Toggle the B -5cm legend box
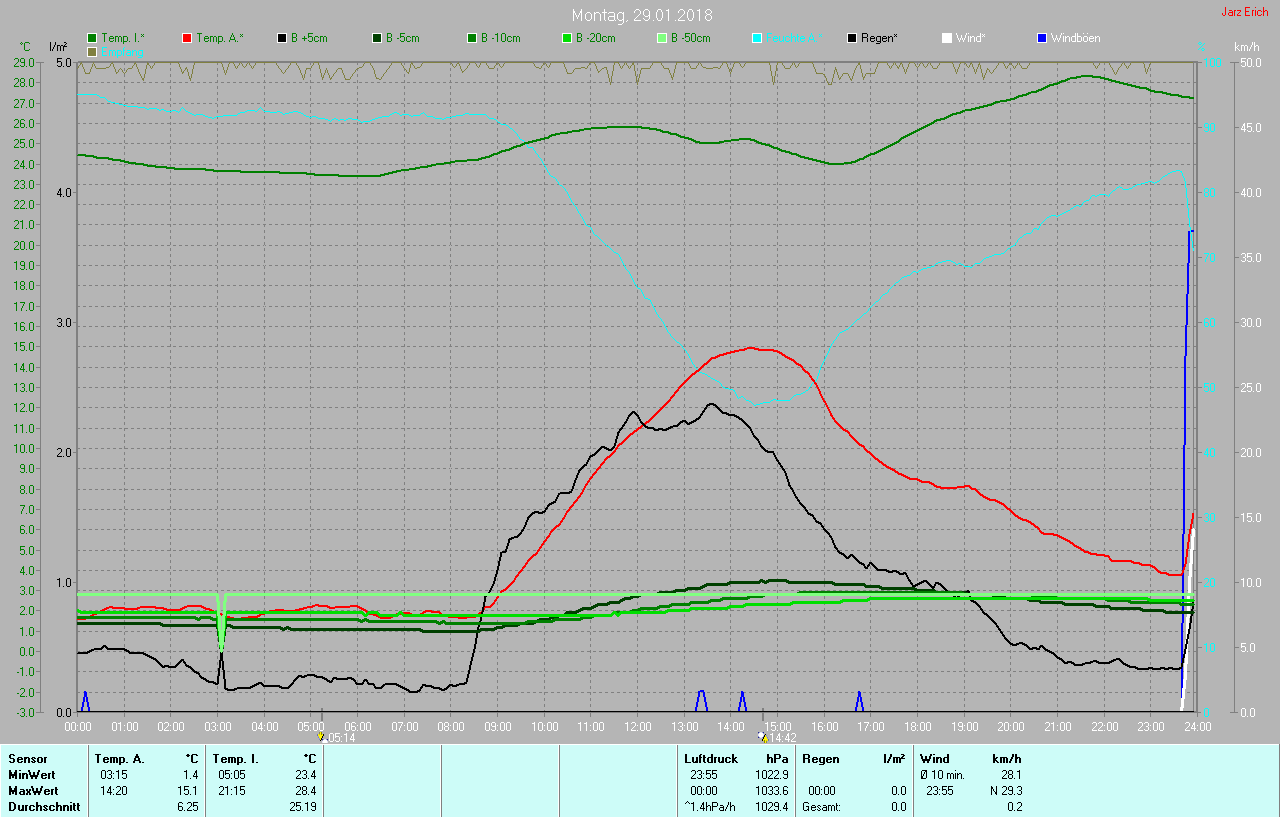The height and width of the screenshot is (817, 1280). 378,38
